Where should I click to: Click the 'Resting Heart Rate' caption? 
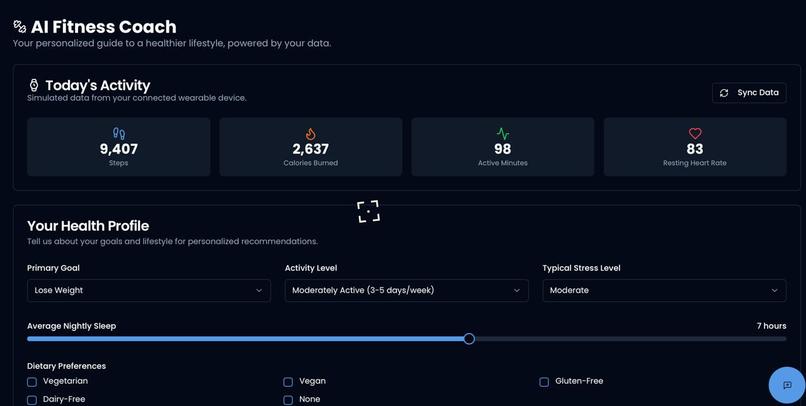click(x=695, y=163)
